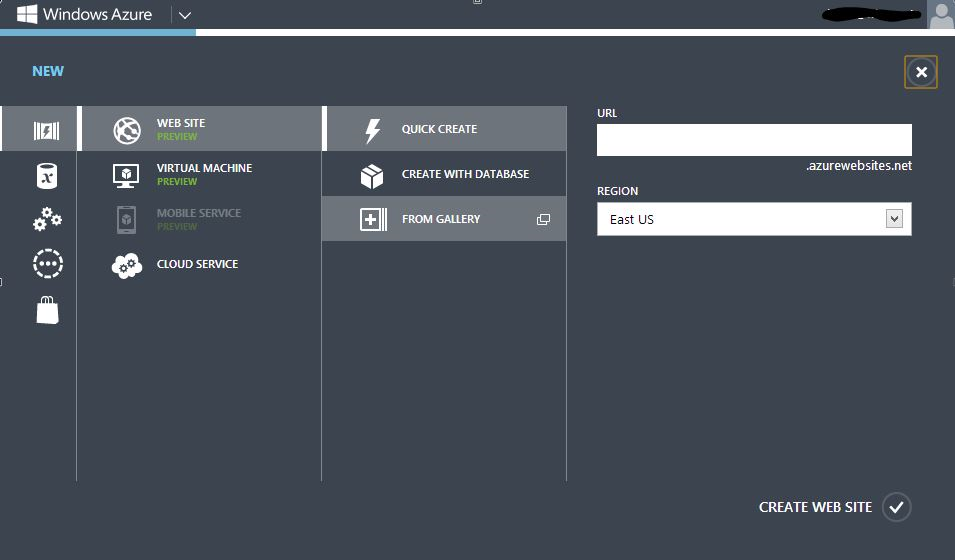Click the Windows Azure title text
The image size is (955, 560).
point(97,15)
